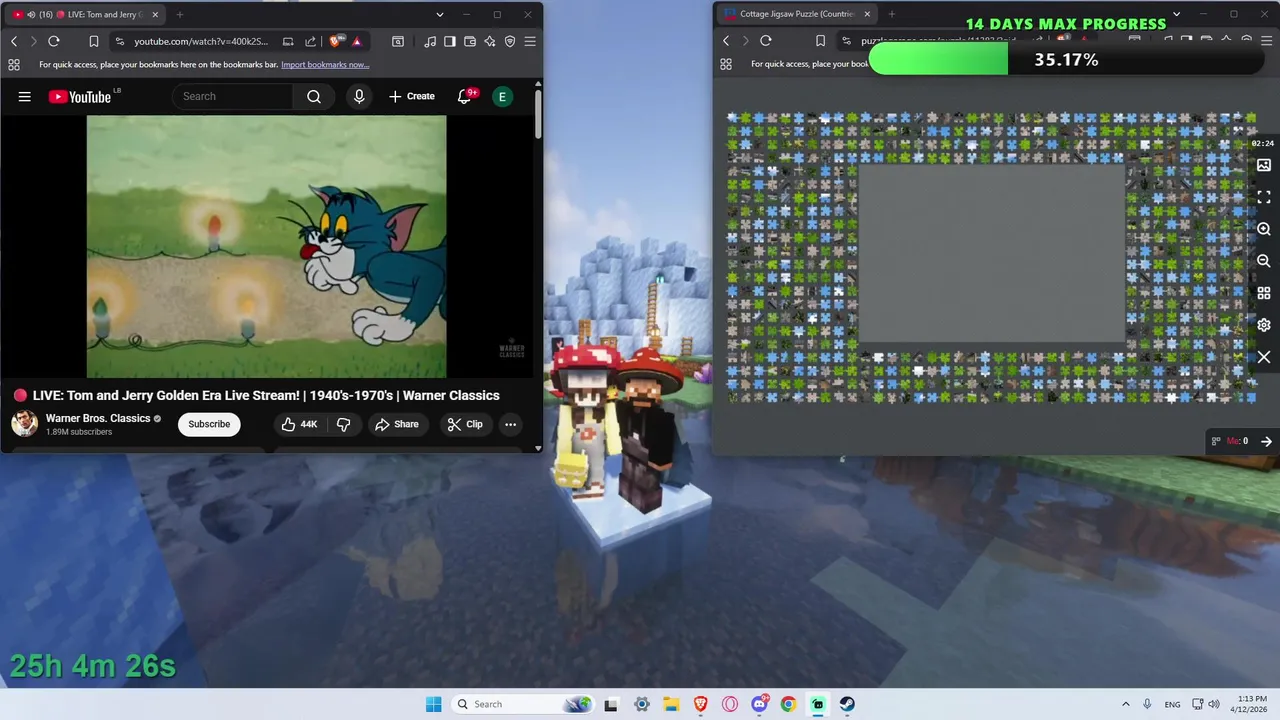Close the puzzle side toolbar
Screen dimensions: 1280x720
click(x=1264, y=357)
